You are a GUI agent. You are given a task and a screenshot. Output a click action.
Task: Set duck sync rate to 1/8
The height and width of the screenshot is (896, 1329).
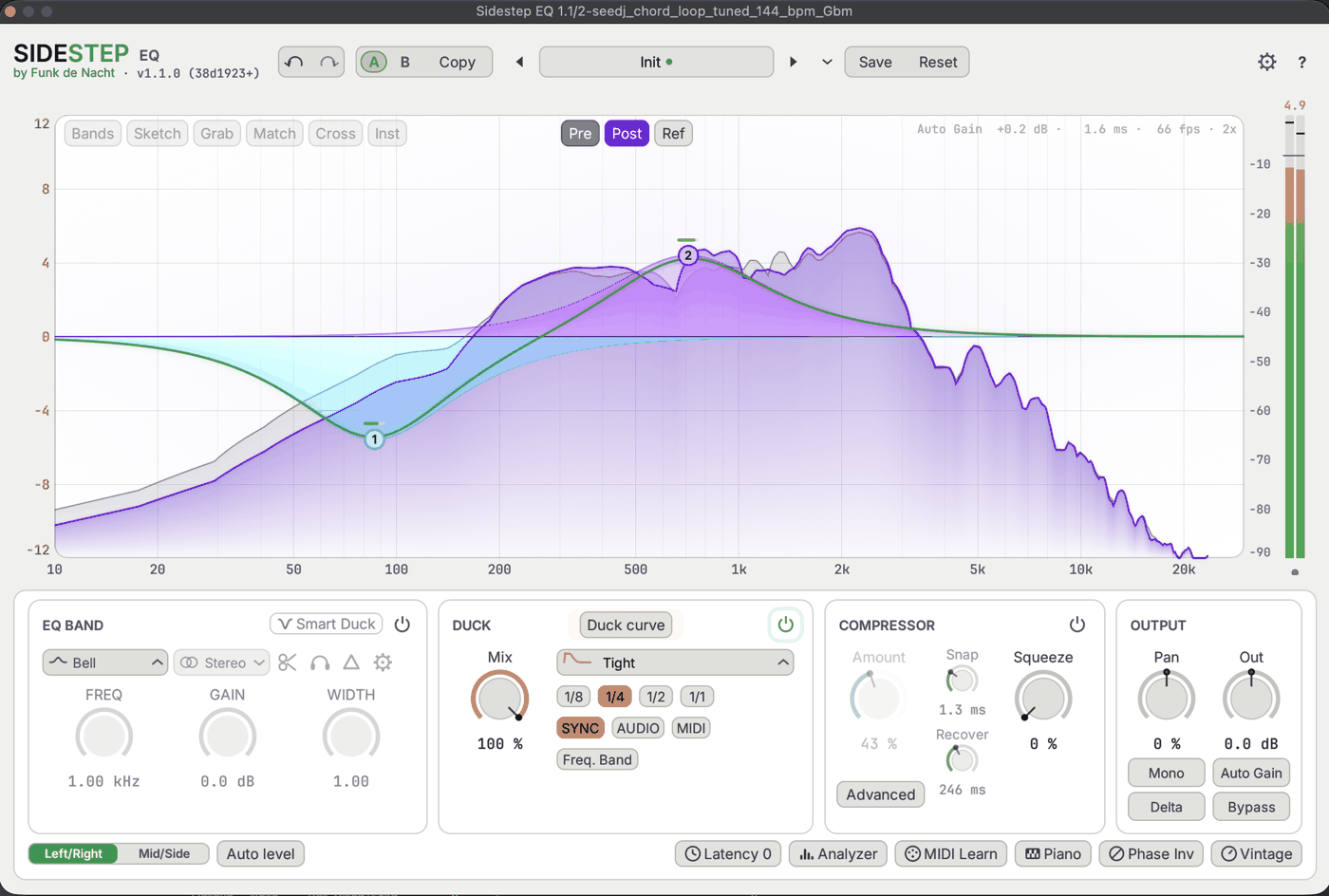[x=573, y=697]
